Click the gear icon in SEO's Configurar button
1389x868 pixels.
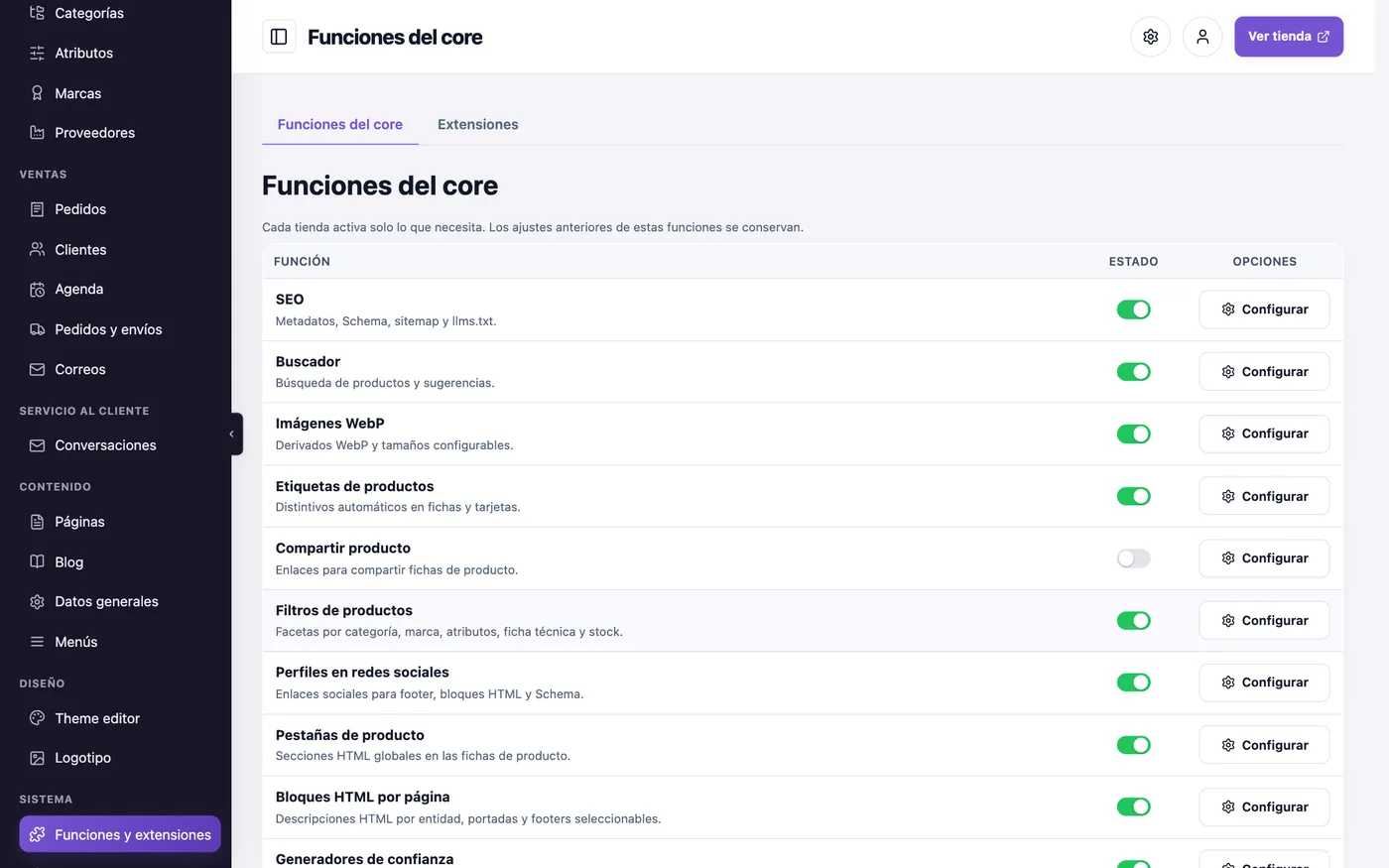(x=1228, y=310)
